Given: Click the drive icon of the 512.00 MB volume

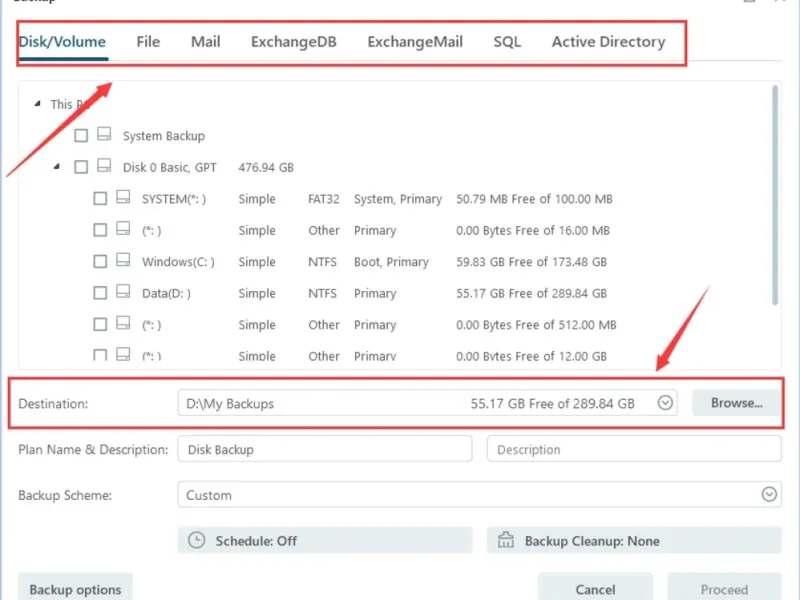Looking at the screenshot, I should [x=123, y=323].
